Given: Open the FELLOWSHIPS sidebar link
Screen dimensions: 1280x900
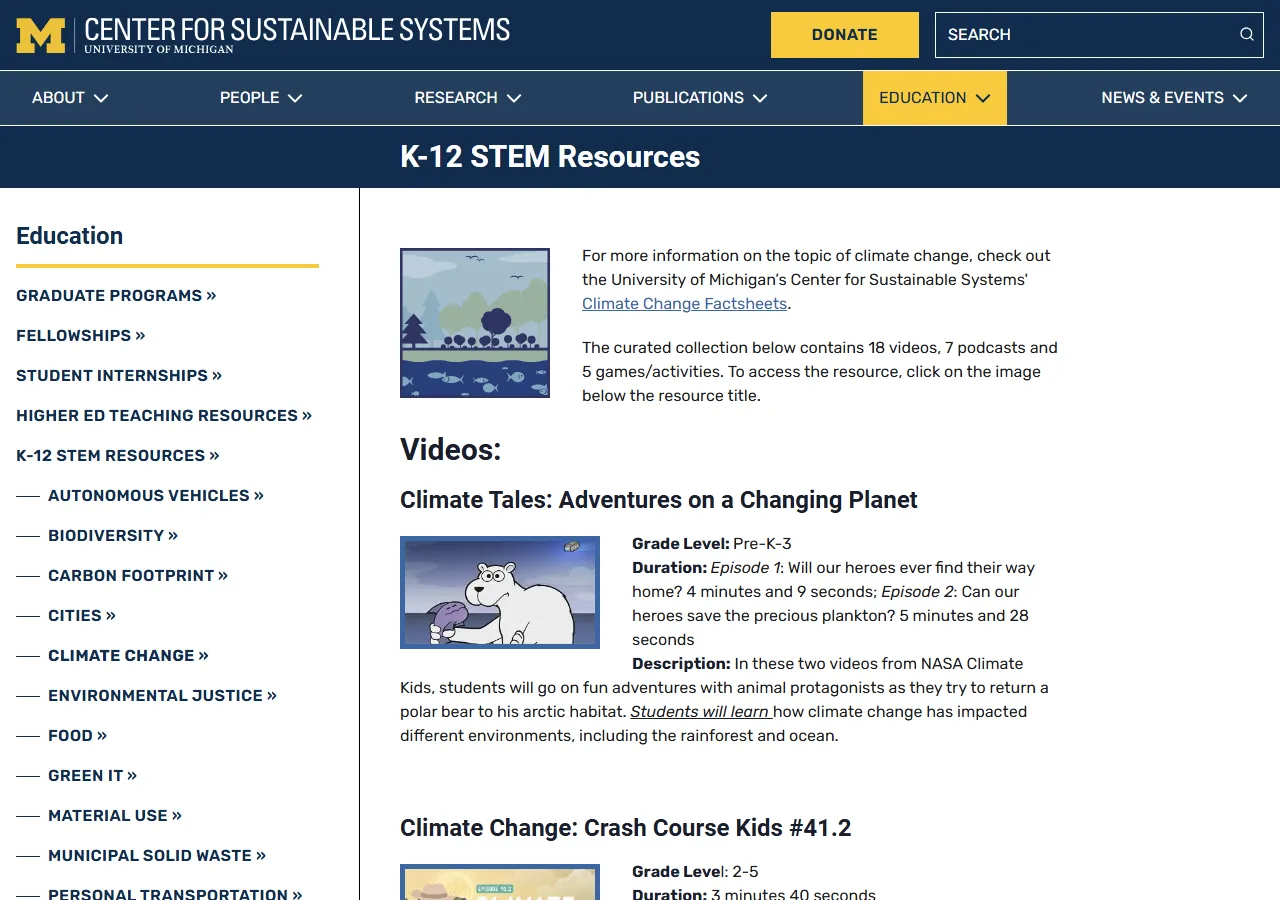Looking at the screenshot, I should pyautogui.click(x=80, y=335).
